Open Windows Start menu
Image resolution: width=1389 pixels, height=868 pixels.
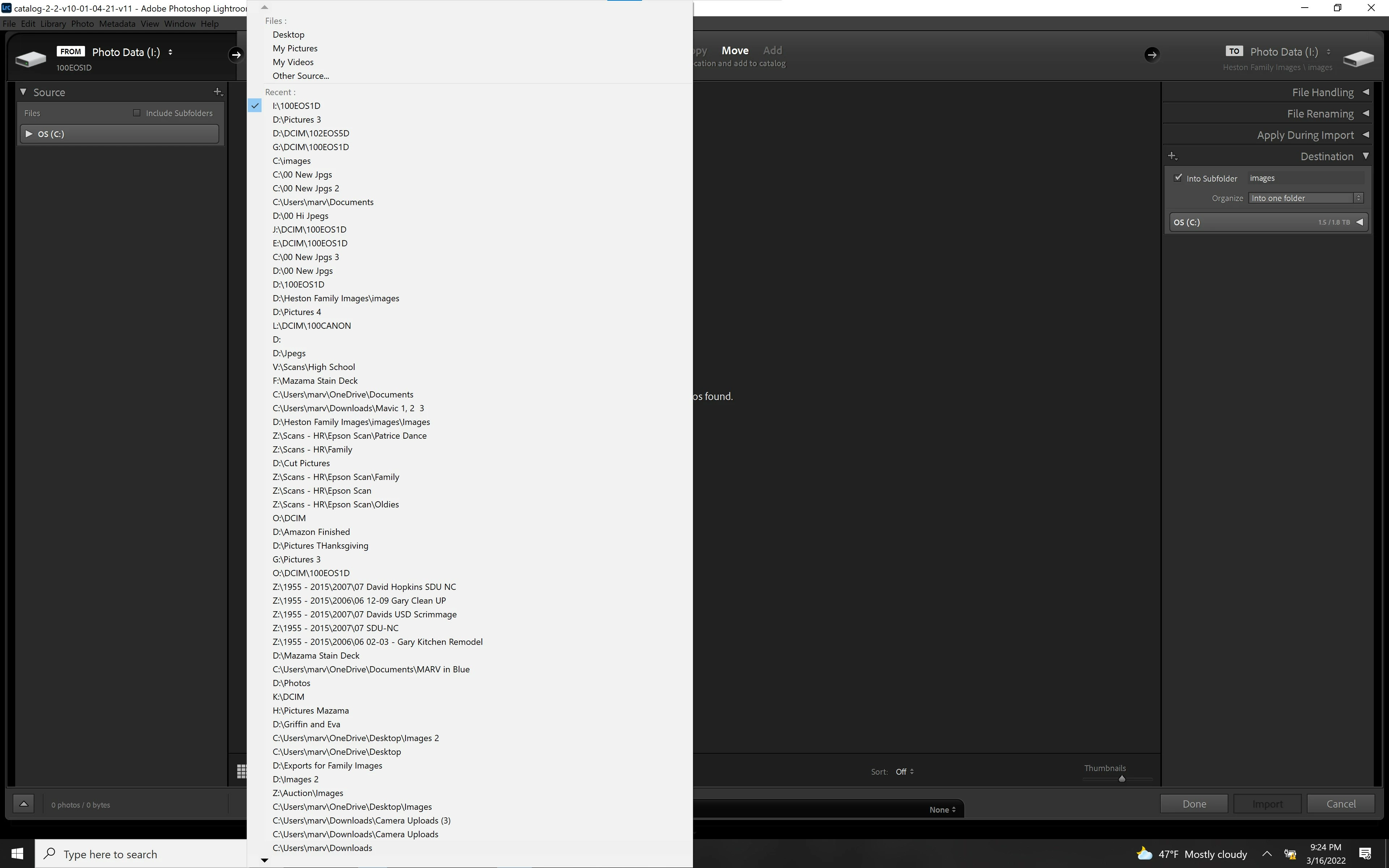click(x=17, y=854)
